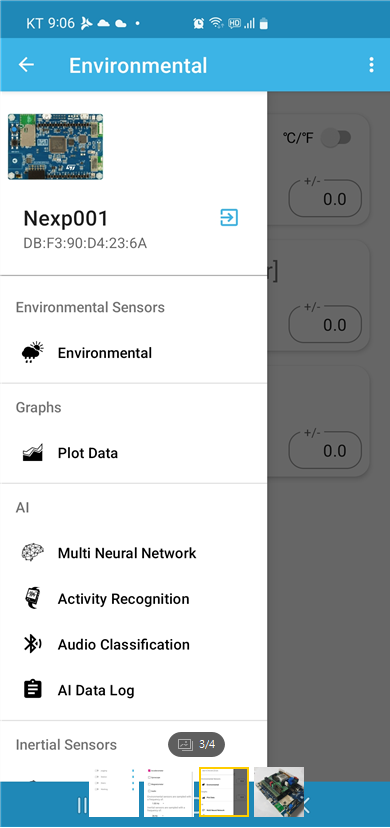Click the STM32 board image
Image resolution: width=390 pixels, height=828 pixels.
click(x=55, y=146)
